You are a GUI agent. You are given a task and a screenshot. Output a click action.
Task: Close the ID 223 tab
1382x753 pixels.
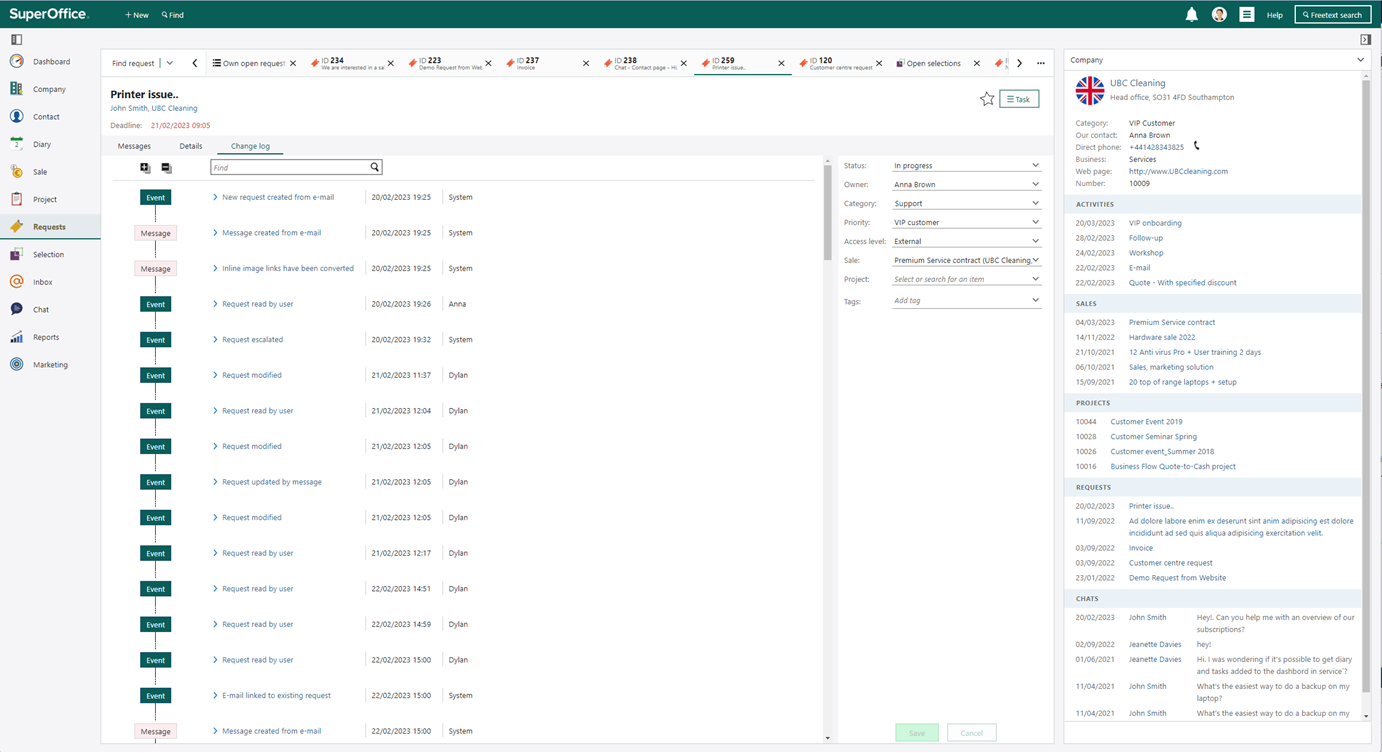(489, 64)
